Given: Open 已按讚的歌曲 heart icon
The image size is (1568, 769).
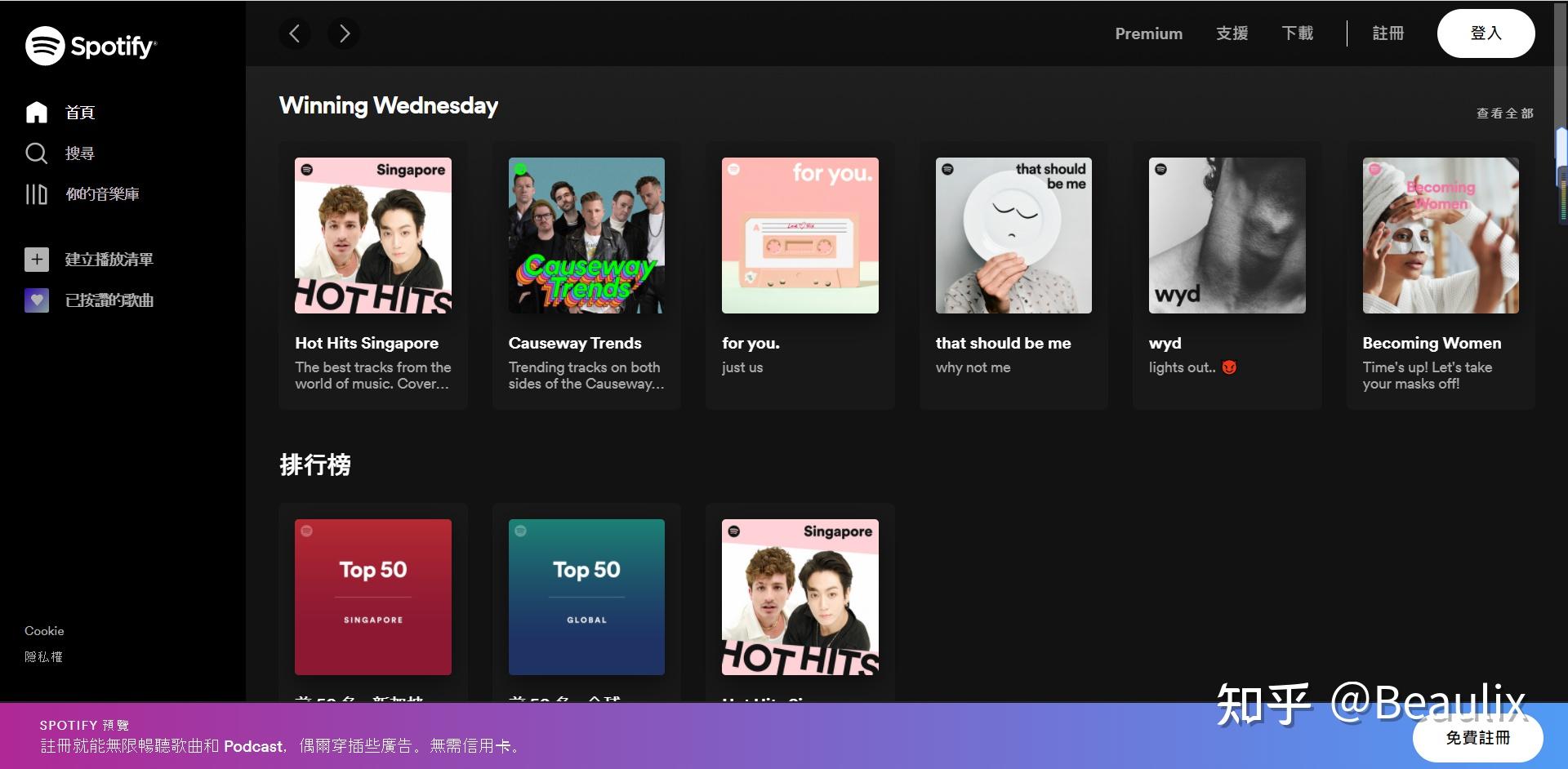Looking at the screenshot, I should tap(37, 300).
